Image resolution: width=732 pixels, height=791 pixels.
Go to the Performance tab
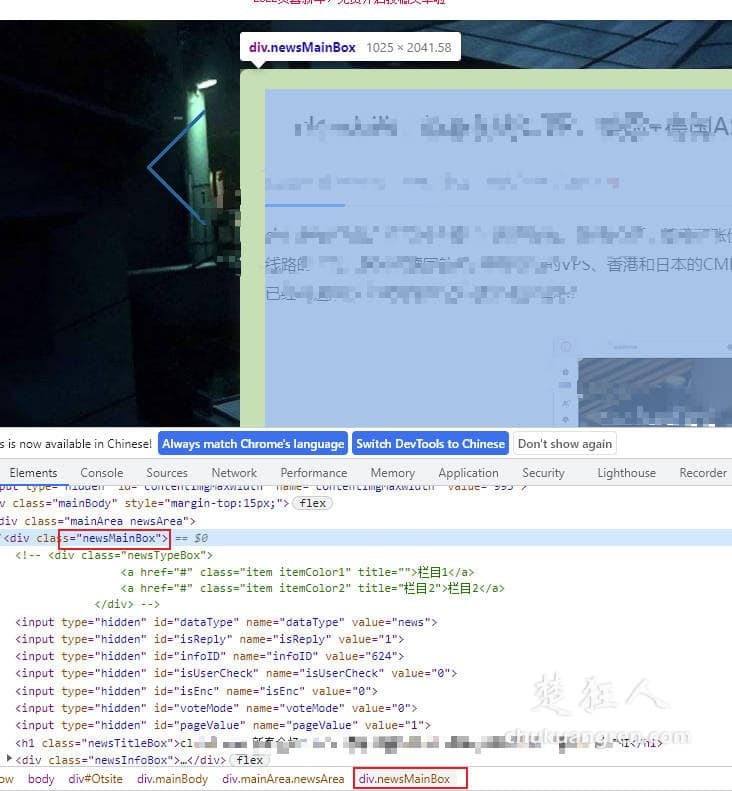coord(313,473)
